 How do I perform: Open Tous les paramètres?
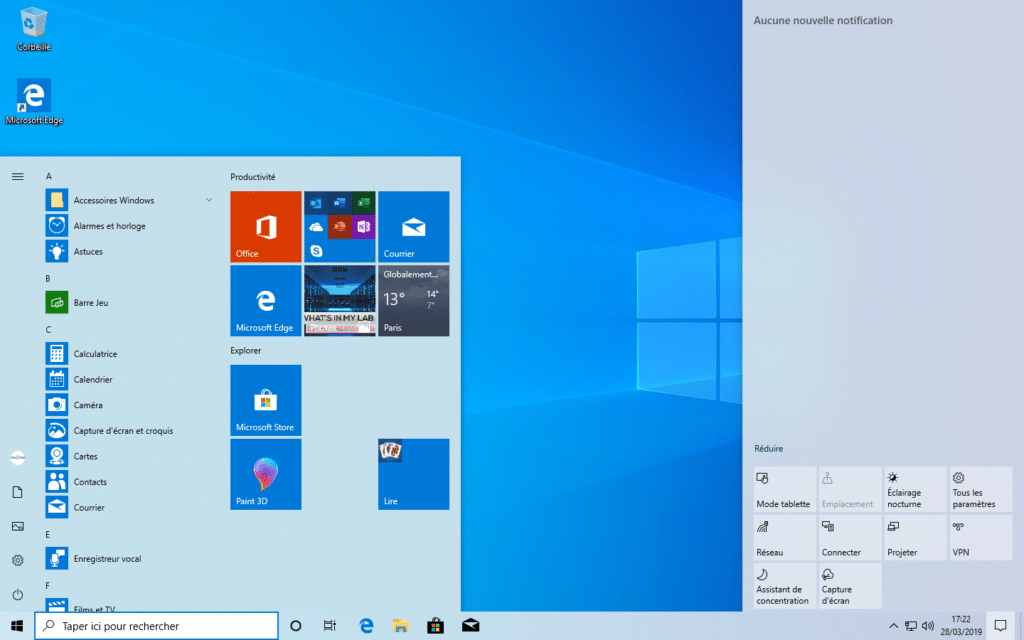pos(981,489)
